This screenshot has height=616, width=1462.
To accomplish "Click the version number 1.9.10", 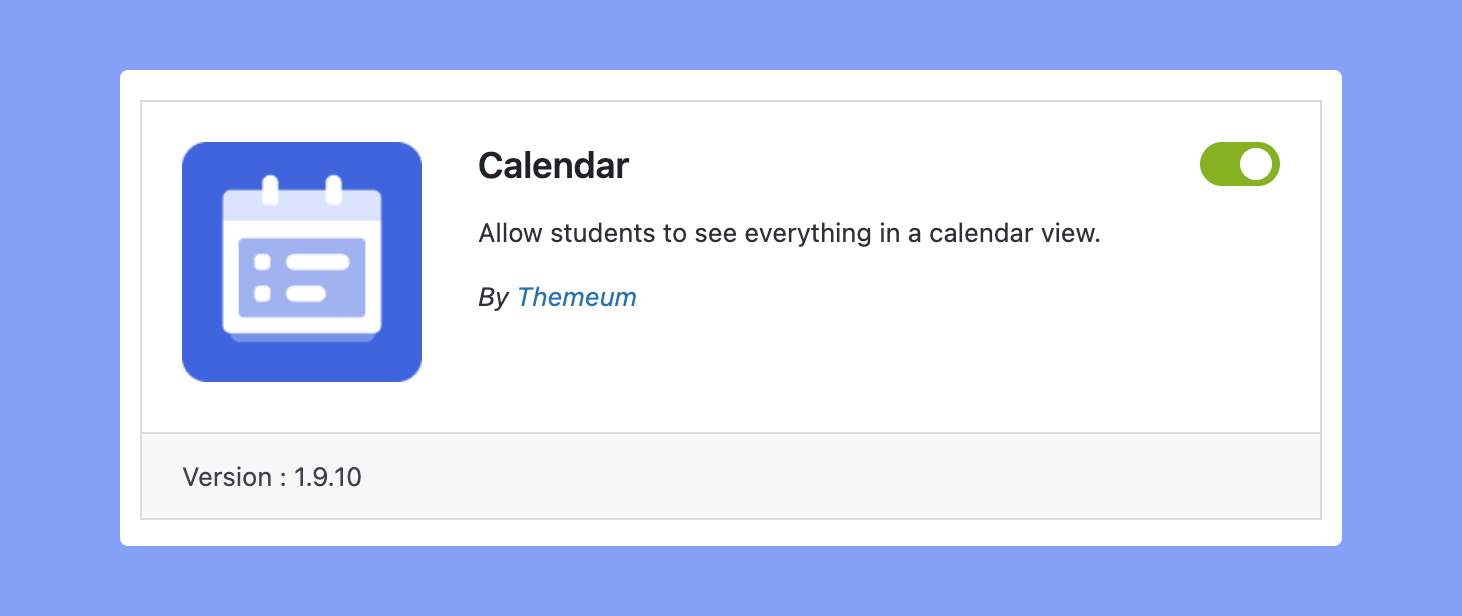I will (328, 477).
